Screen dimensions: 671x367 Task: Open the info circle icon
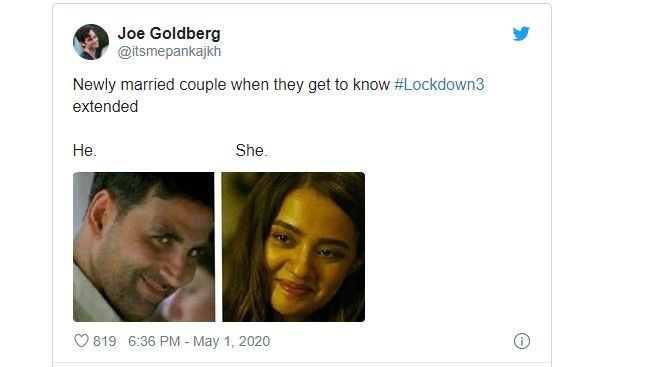click(x=522, y=341)
